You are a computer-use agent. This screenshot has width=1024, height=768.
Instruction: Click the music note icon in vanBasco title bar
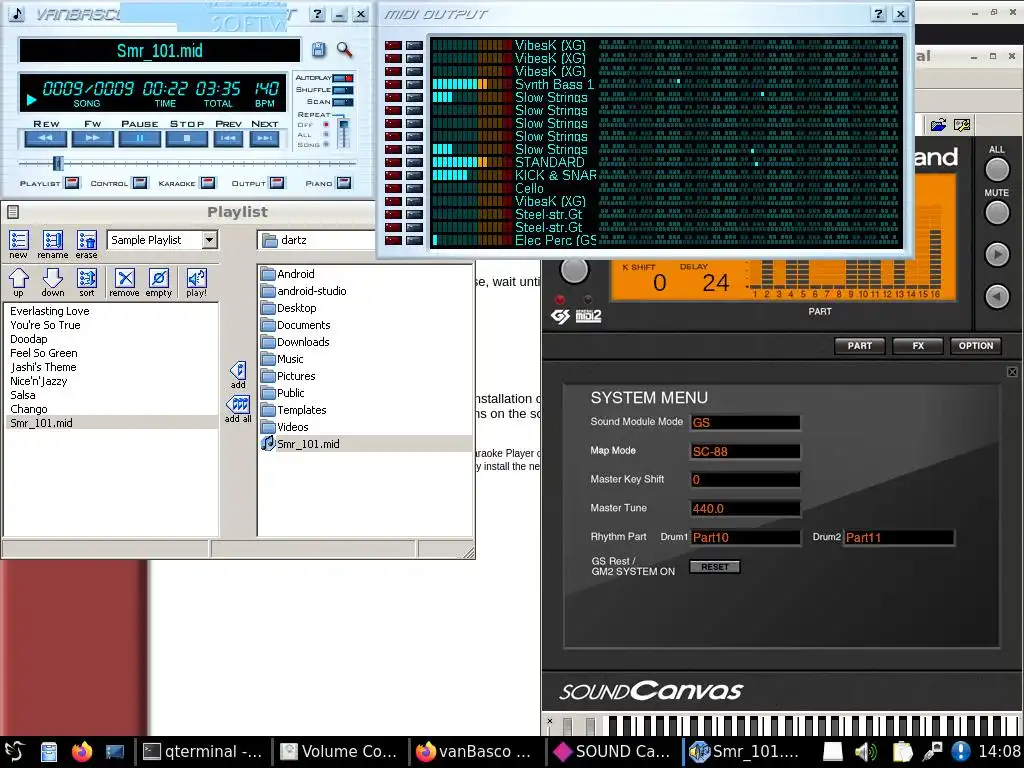point(16,14)
